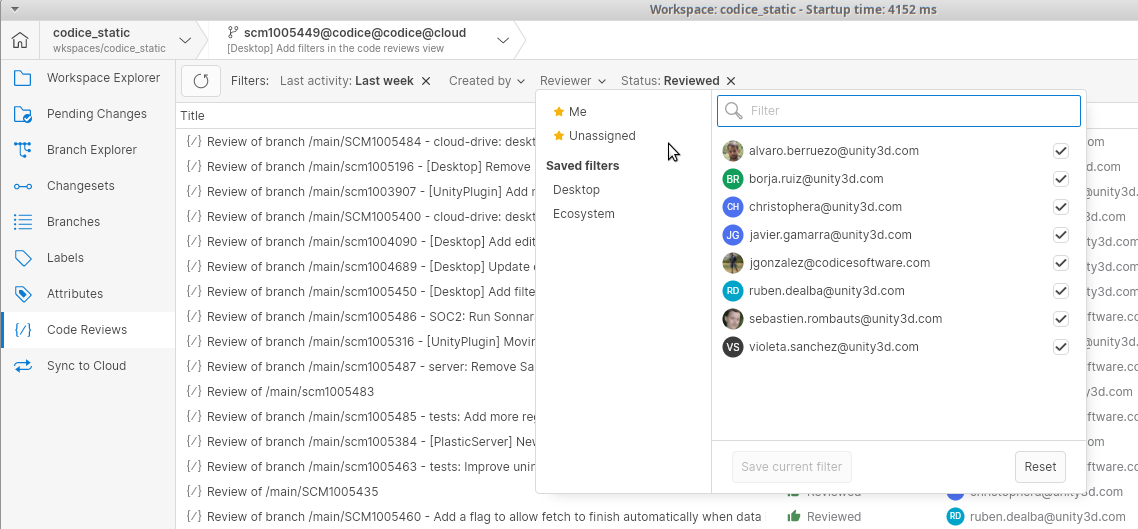Open the Last activity filter
Screen dimensions: 1138x529
point(347,81)
